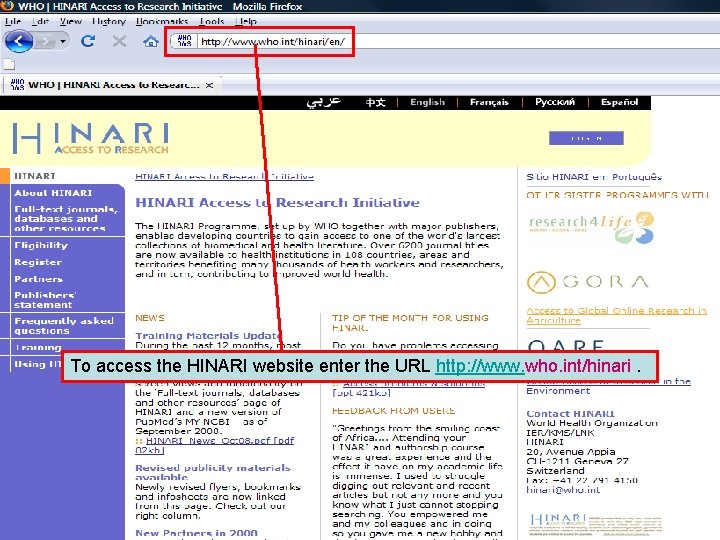Click the HINARI Access to Research logo
The image size is (720, 540).
point(90,138)
